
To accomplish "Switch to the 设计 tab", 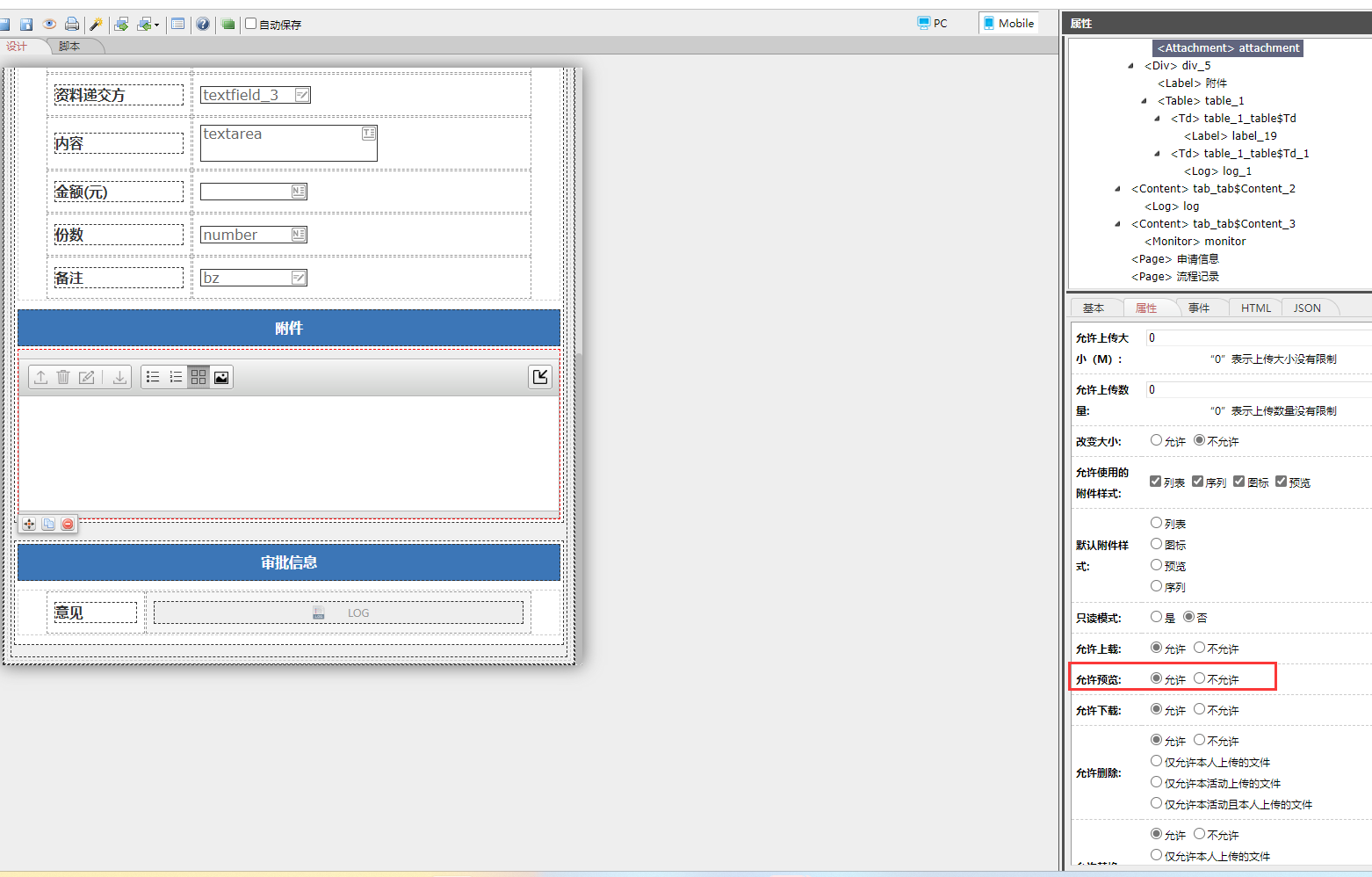I will tap(18, 47).
